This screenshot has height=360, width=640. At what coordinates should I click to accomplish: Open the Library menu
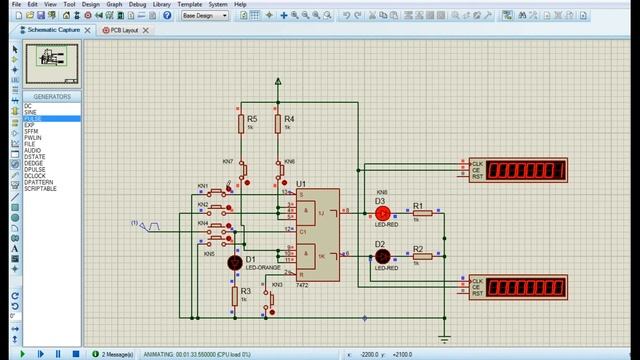coord(162,4)
